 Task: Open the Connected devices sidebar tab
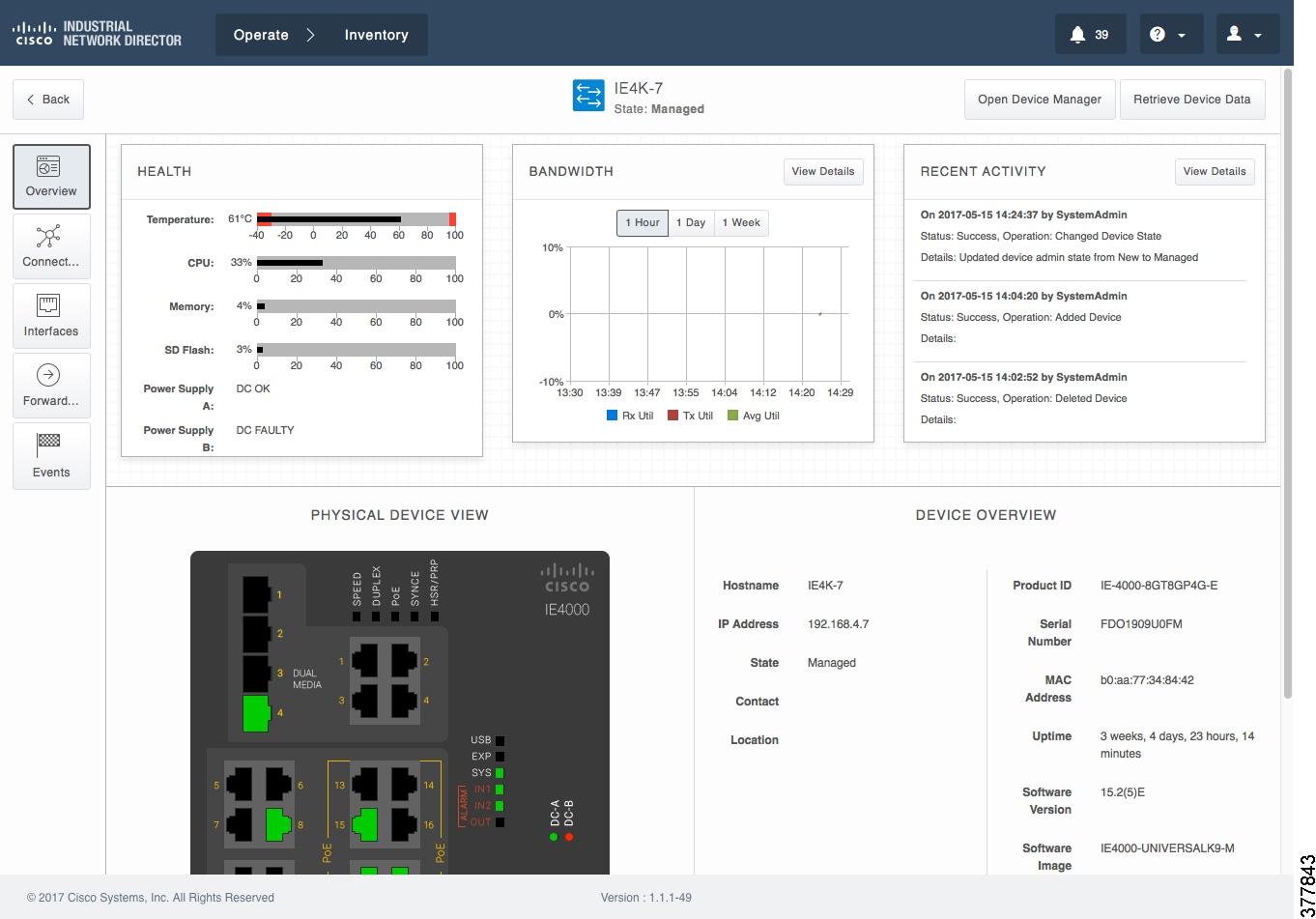51,246
